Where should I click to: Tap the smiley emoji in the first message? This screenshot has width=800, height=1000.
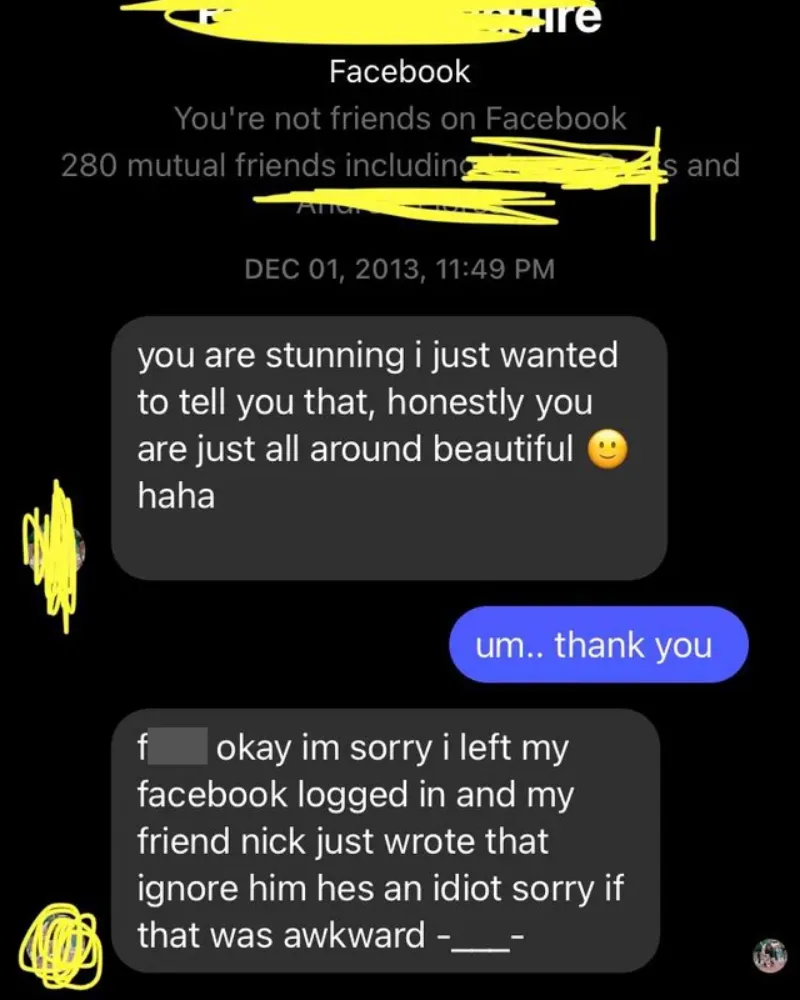607,449
